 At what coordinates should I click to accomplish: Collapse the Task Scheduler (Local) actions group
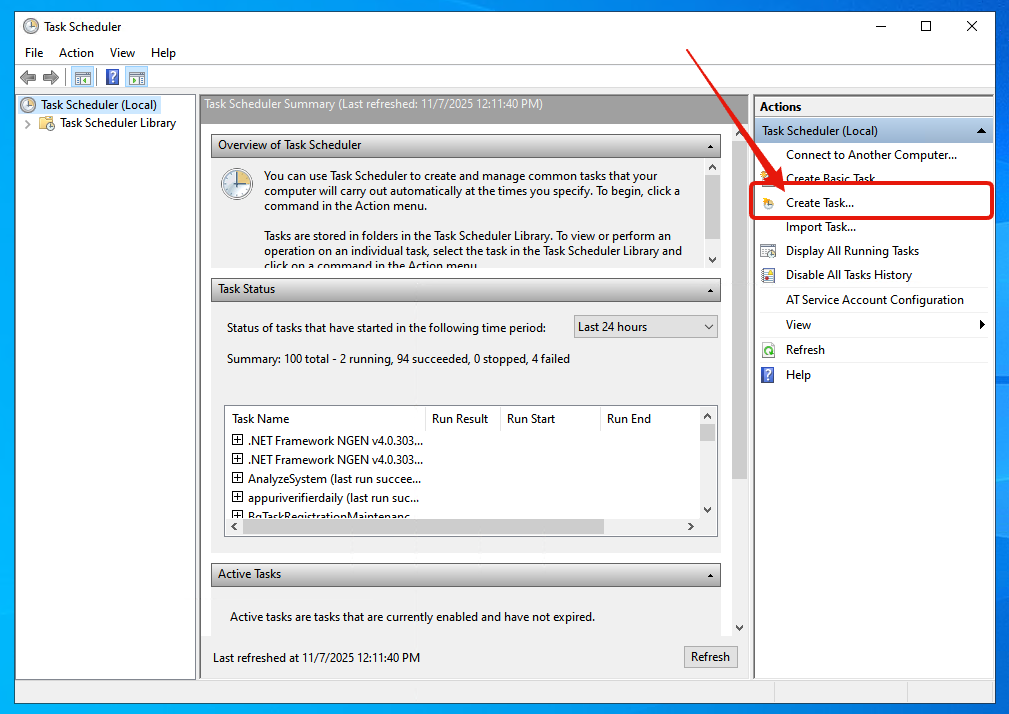click(x=981, y=131)
